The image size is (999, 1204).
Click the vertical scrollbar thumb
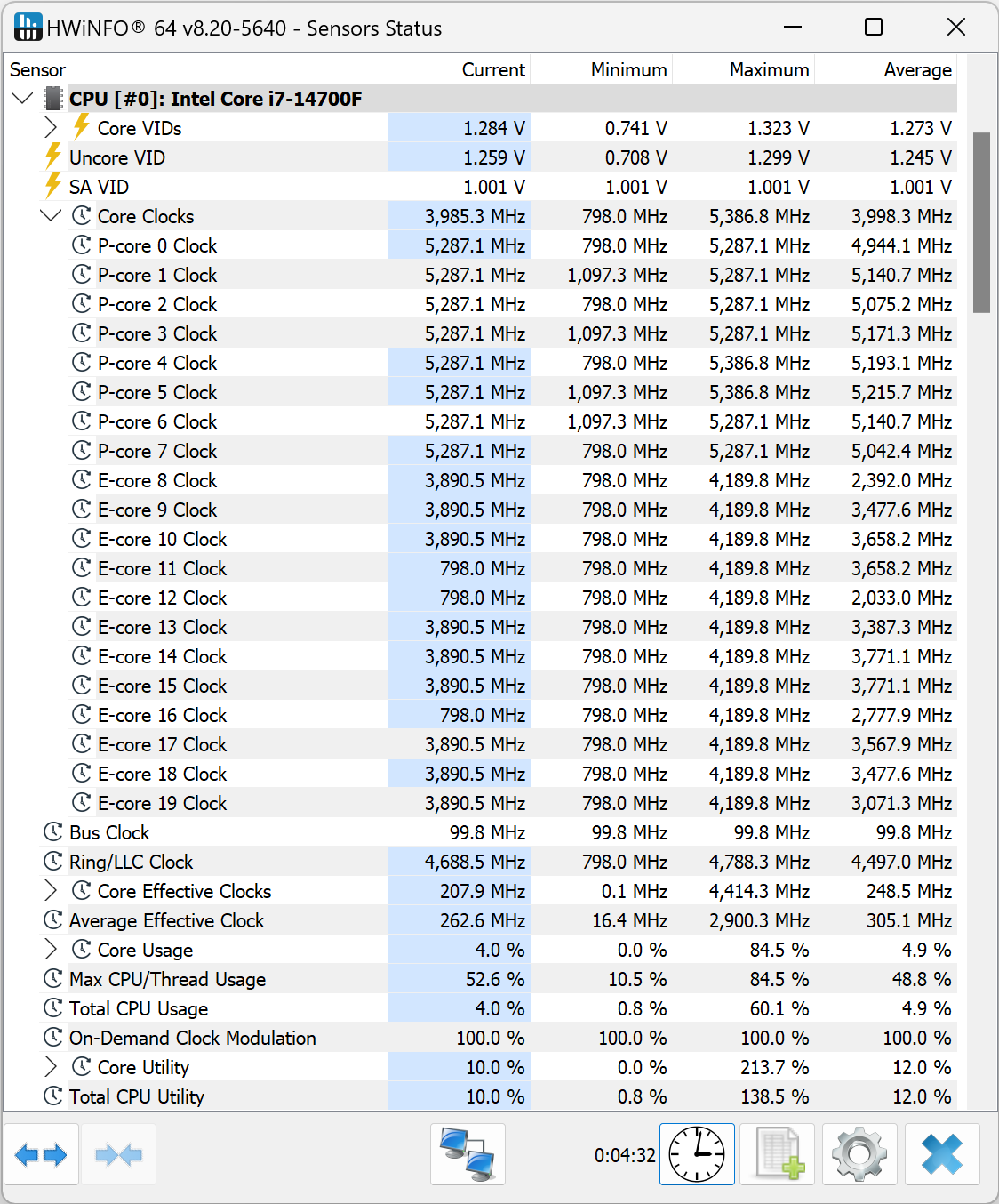point(981,222)
